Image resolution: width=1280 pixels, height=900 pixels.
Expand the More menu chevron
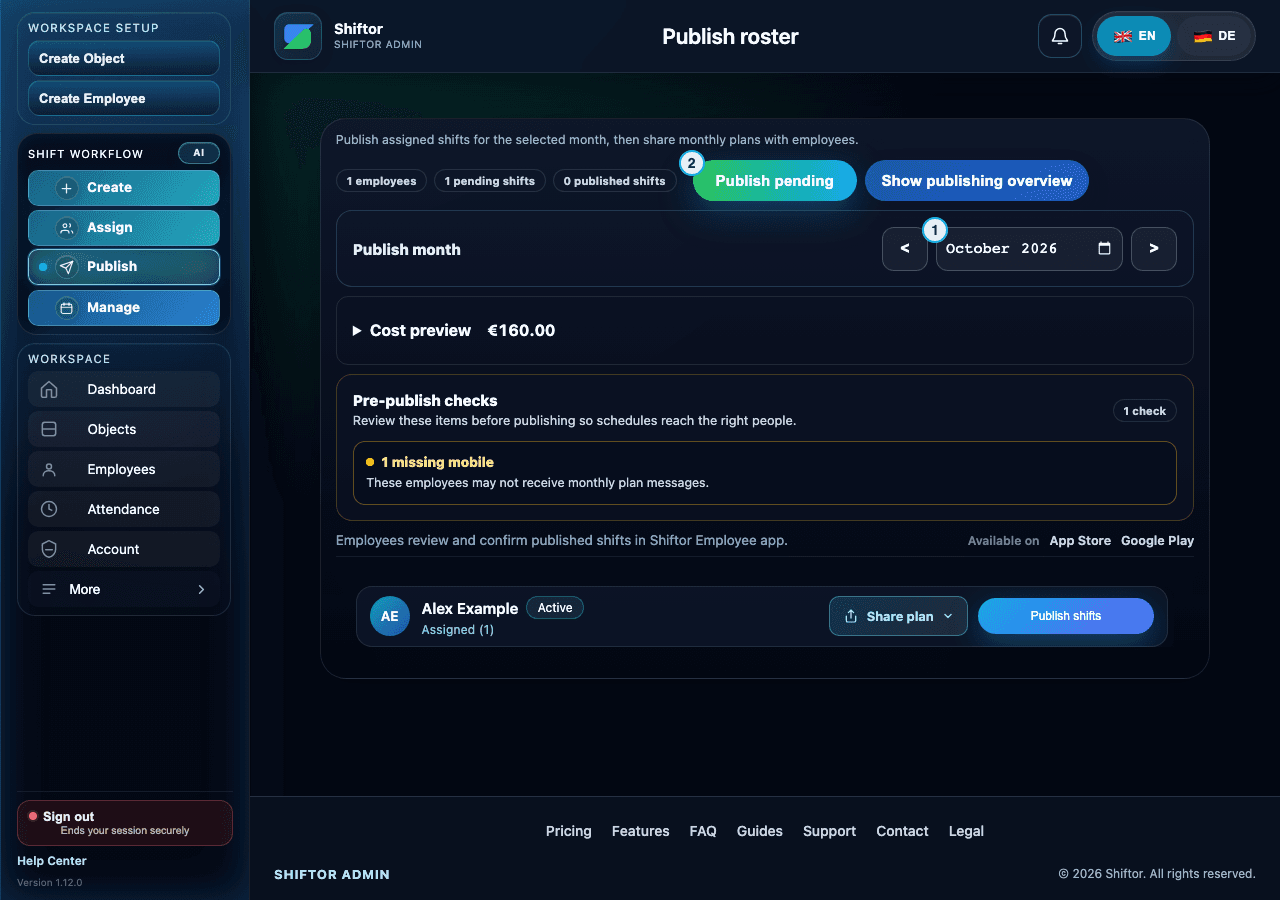pyautogui.click(x=201, y=589)
